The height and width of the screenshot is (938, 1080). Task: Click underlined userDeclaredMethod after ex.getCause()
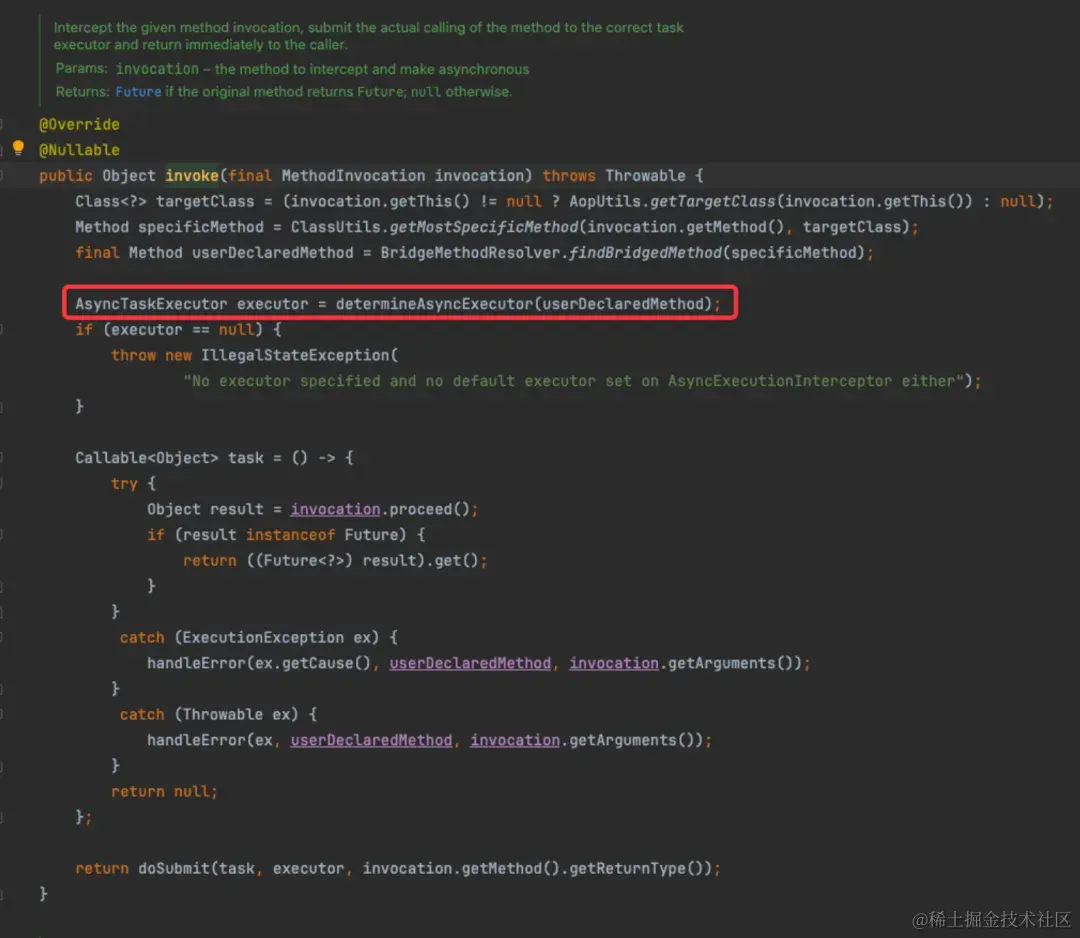pyautogui.click(x=470, y=663)
